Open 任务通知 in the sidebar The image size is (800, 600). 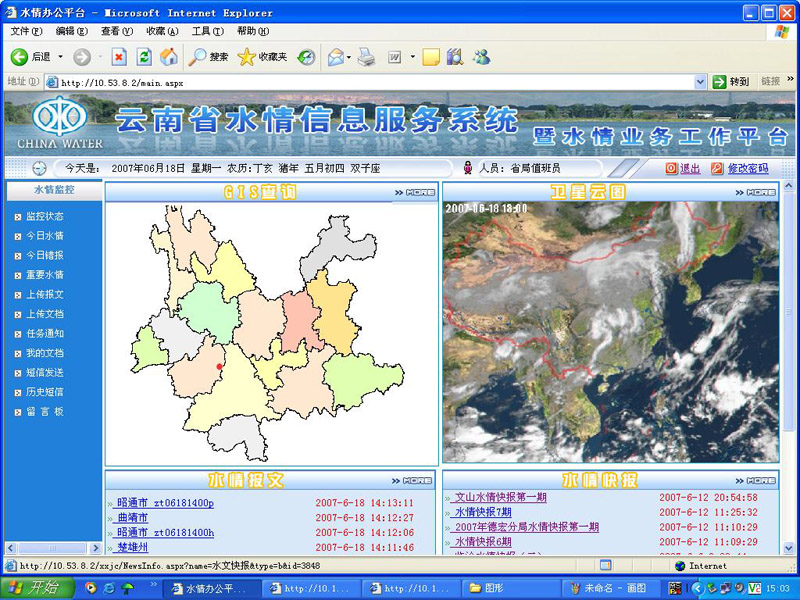(x=45, y=334)
